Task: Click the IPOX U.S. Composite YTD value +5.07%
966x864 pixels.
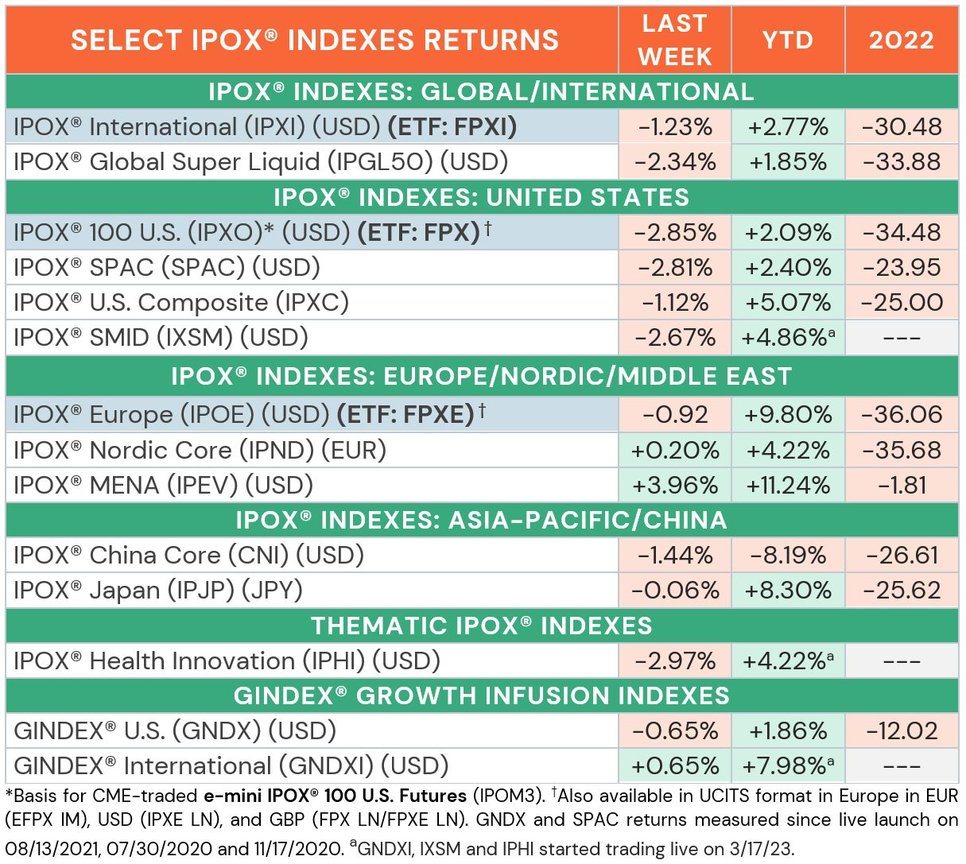Action: 787,303
